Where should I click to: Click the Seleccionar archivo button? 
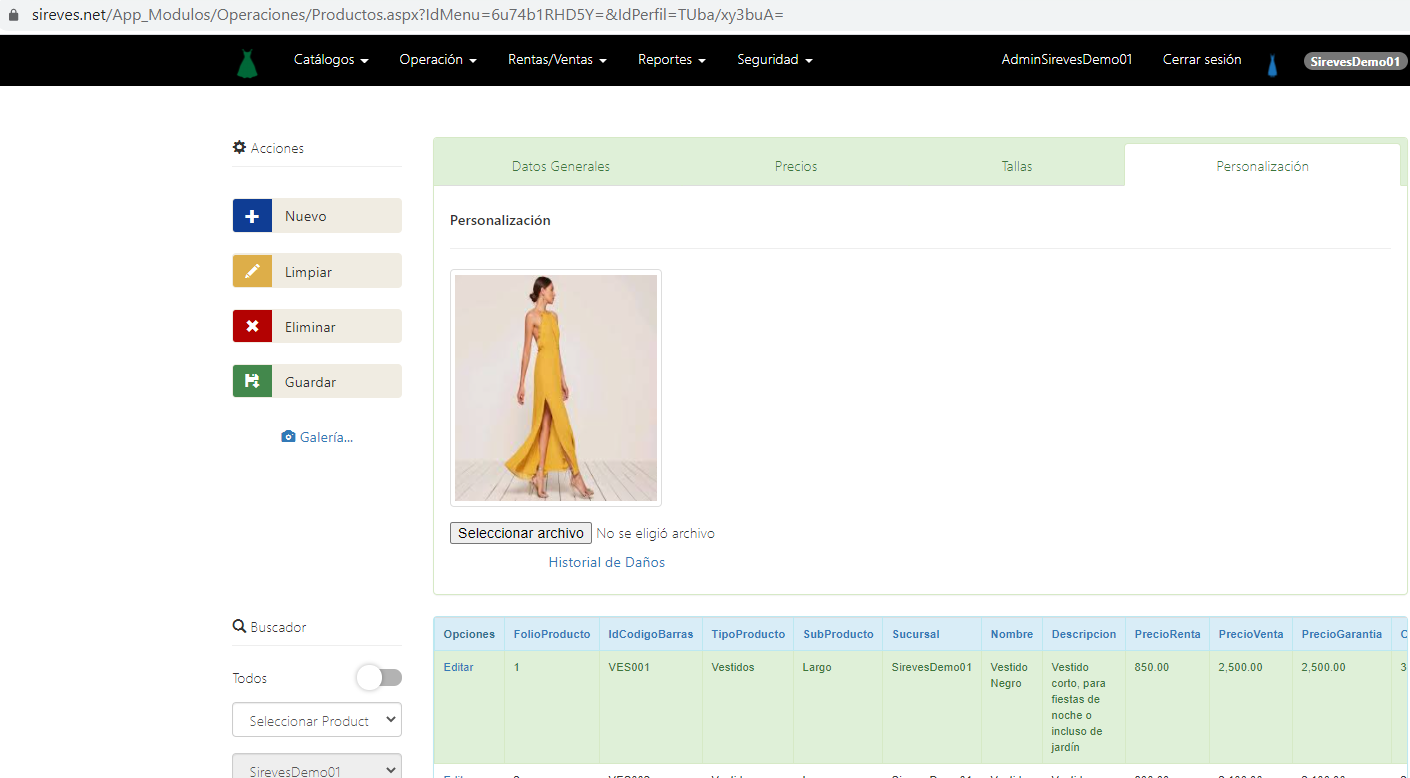click(521, 534)
